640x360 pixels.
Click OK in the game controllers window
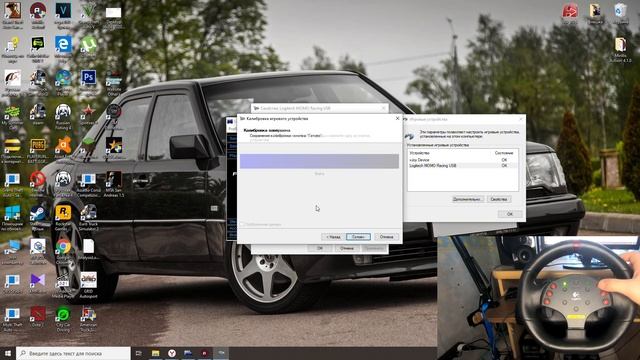tap(509, 214)
